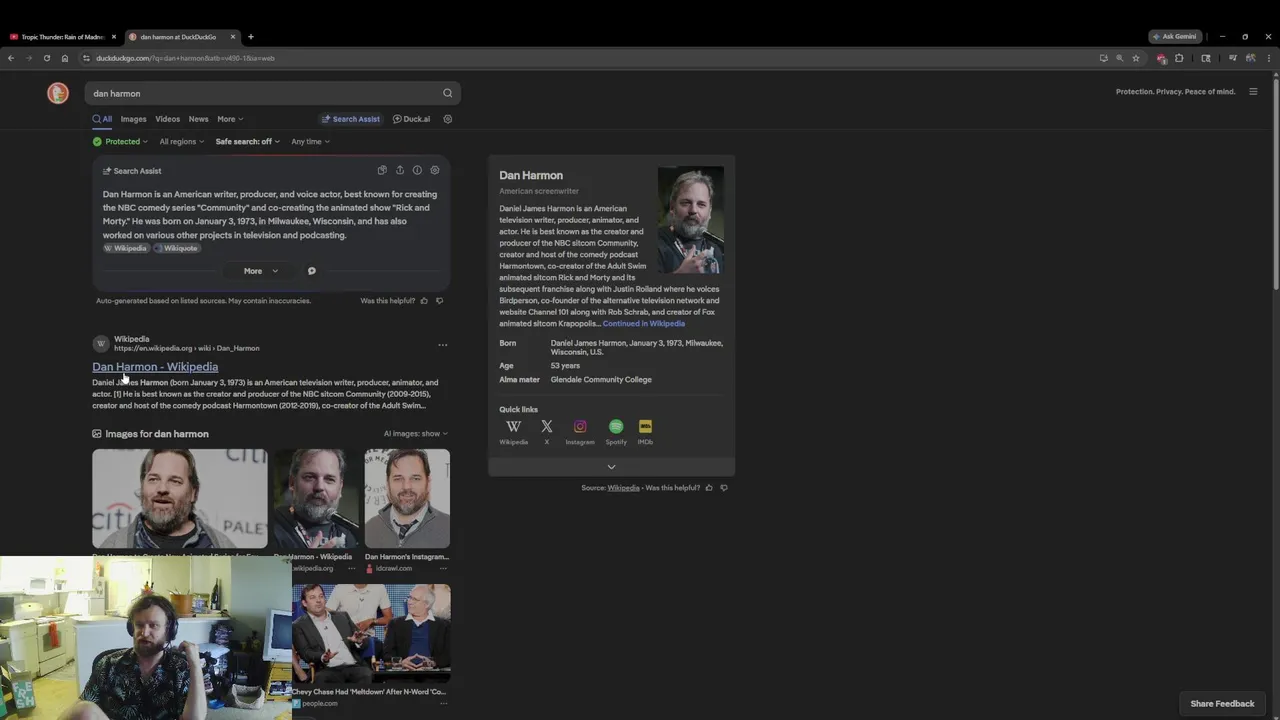Reload the page
This screenshot has height=720, width=1280.
pyautogui.click(x=46, y=58)
